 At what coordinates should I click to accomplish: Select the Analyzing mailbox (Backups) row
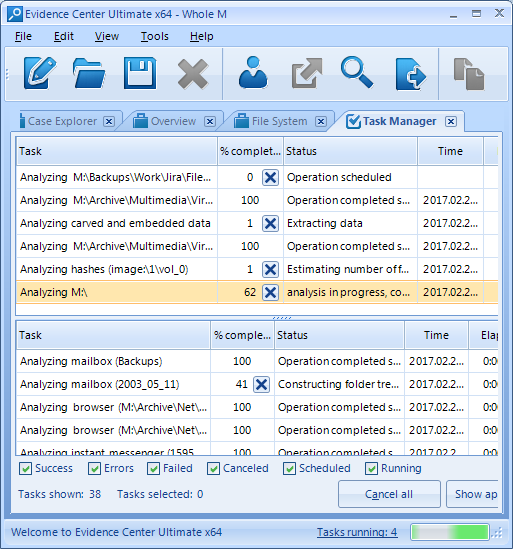point(257,361)
